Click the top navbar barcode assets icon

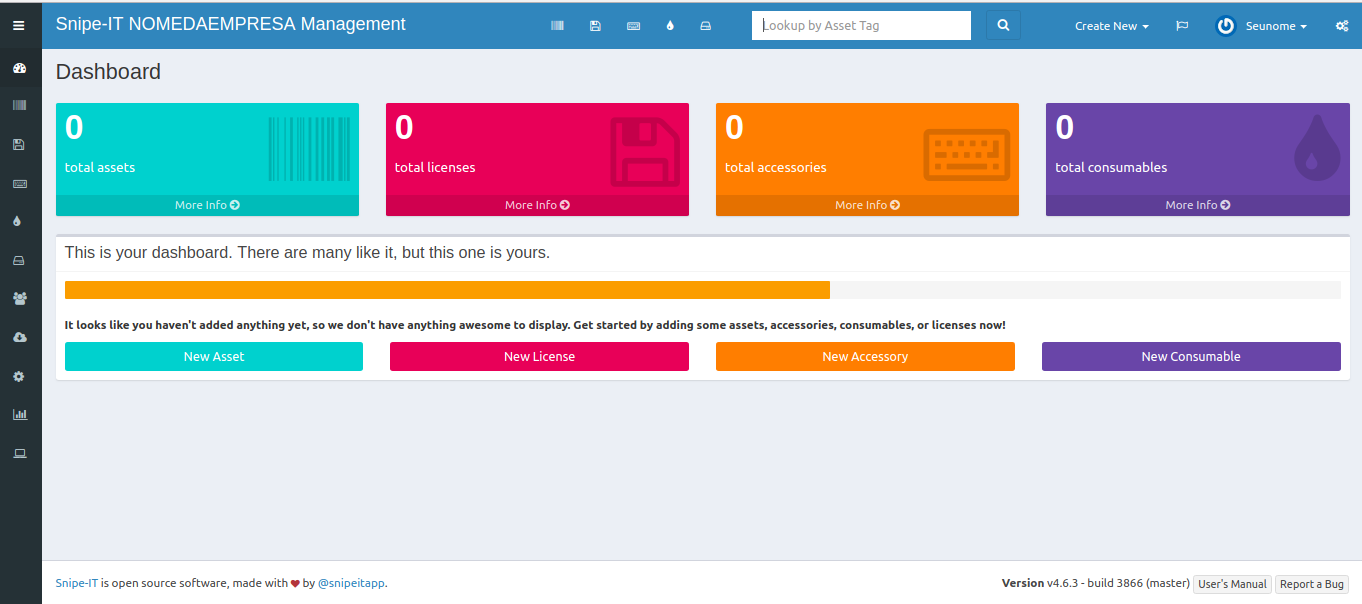coord(557,26)
